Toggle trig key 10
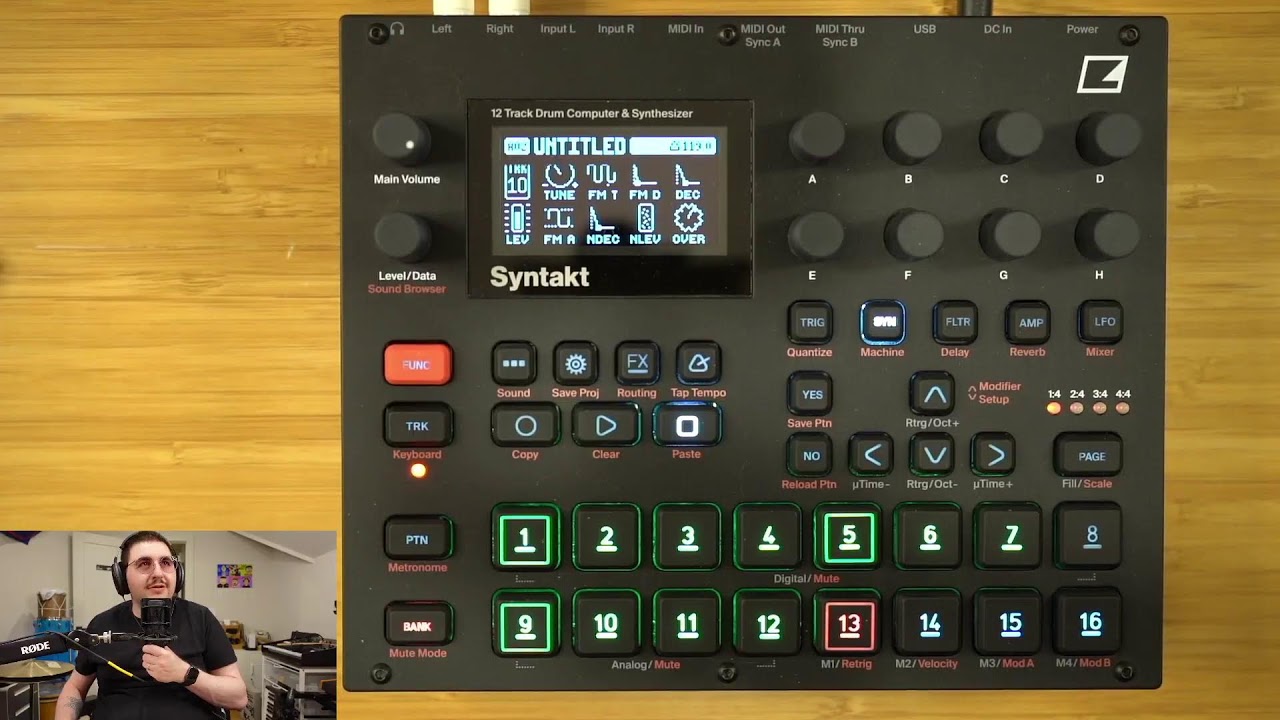Viewport: 1280px width, 720px height. pos(606,625)
